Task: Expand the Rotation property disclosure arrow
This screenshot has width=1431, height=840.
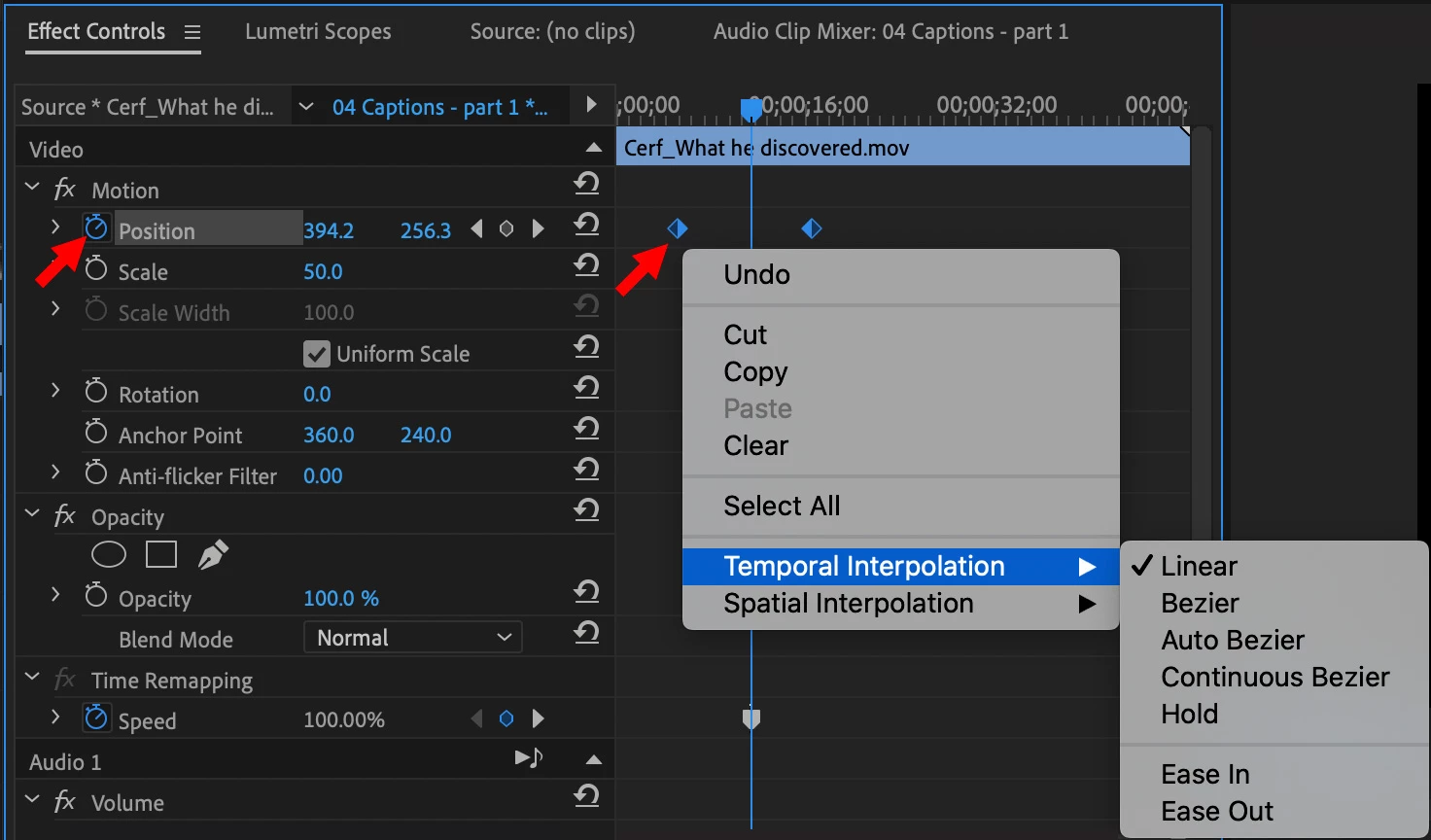Action: pos(55,391)
